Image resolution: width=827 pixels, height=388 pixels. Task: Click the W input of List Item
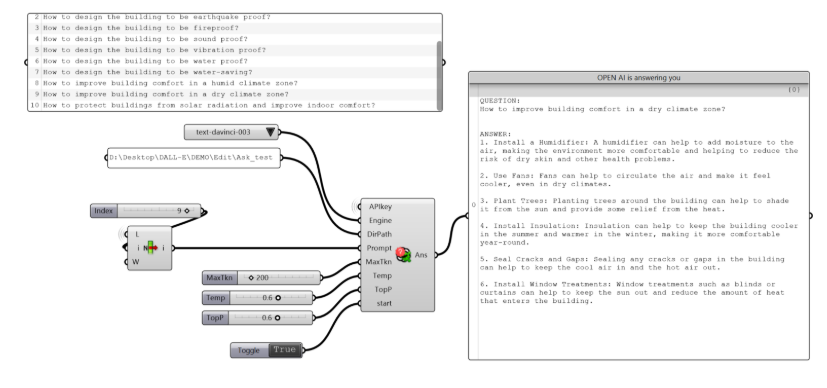[x=137, y=261]
